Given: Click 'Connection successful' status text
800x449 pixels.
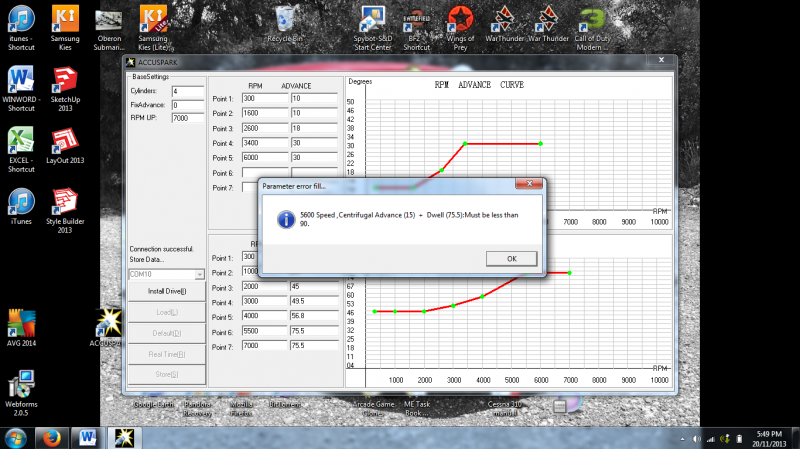Looking at the screenshot, I should point(161,249).
